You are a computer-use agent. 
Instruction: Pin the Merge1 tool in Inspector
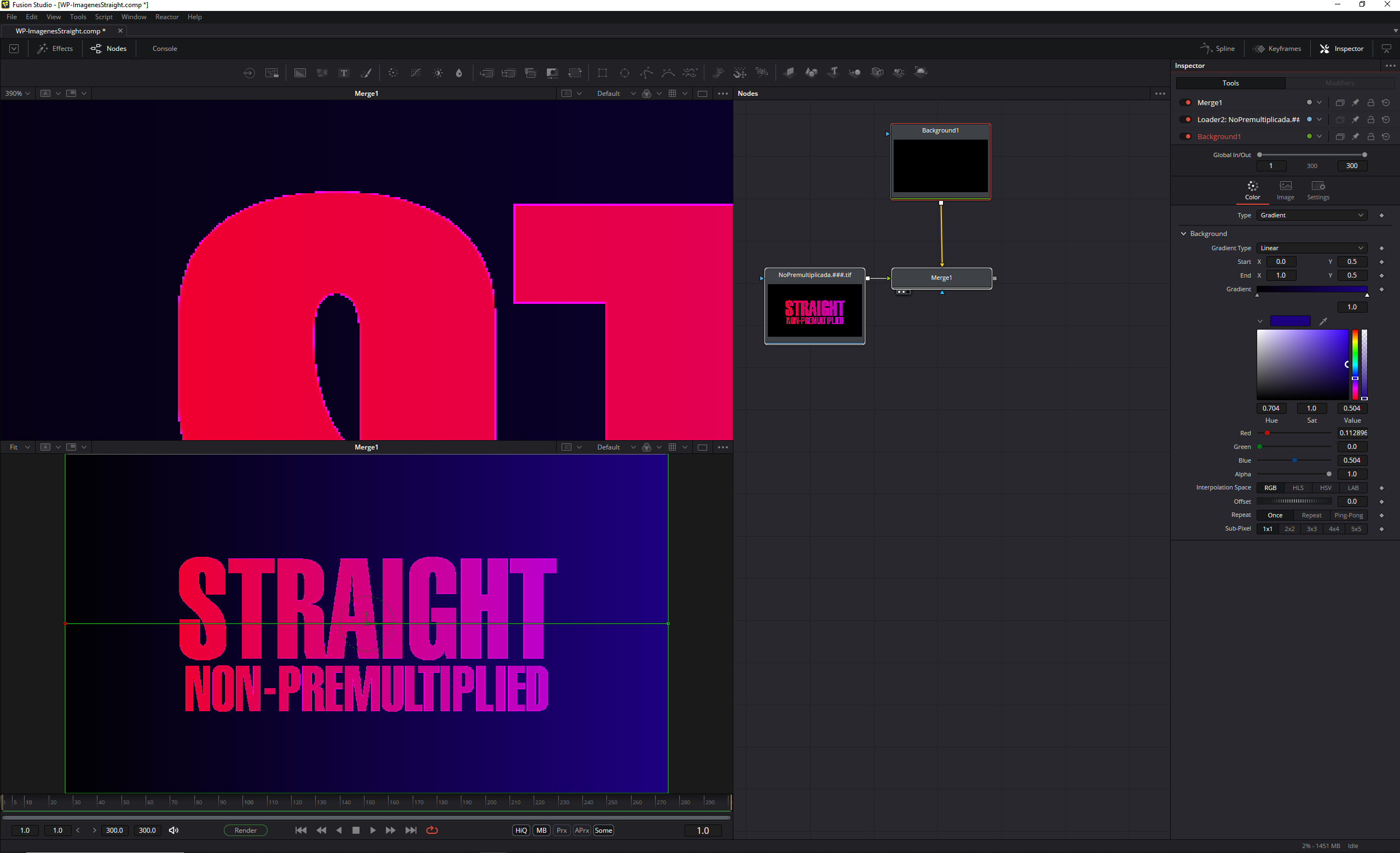(x=1355, y=103)
